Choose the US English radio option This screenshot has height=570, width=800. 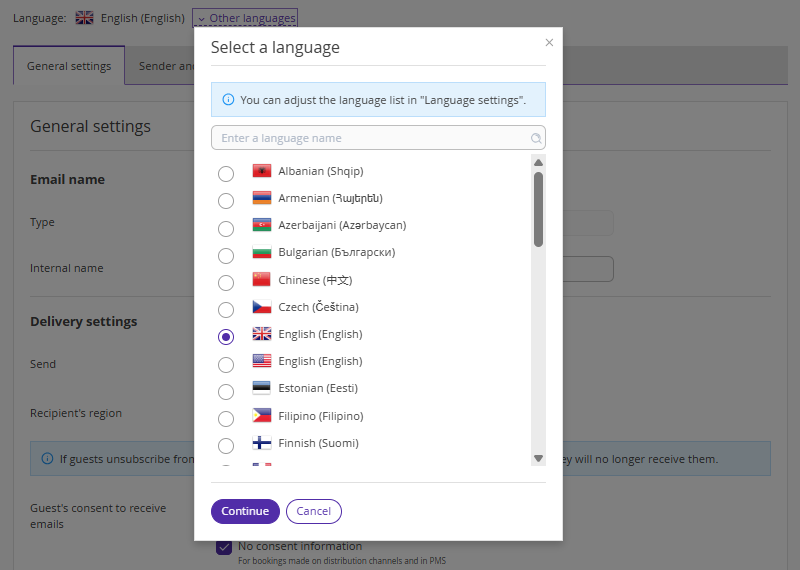[226, 364]
